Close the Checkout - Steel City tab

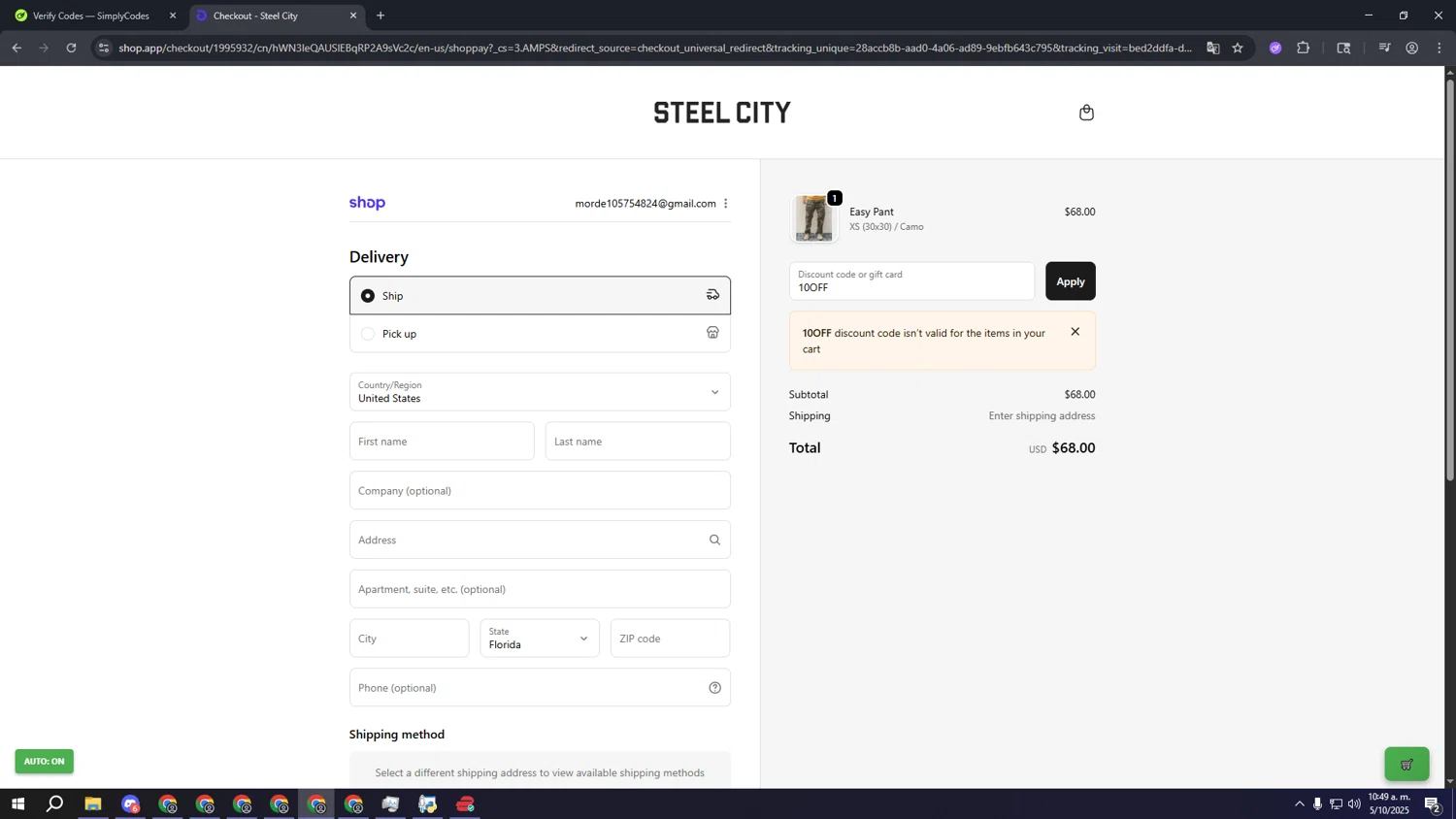click(x=353, y=16)
